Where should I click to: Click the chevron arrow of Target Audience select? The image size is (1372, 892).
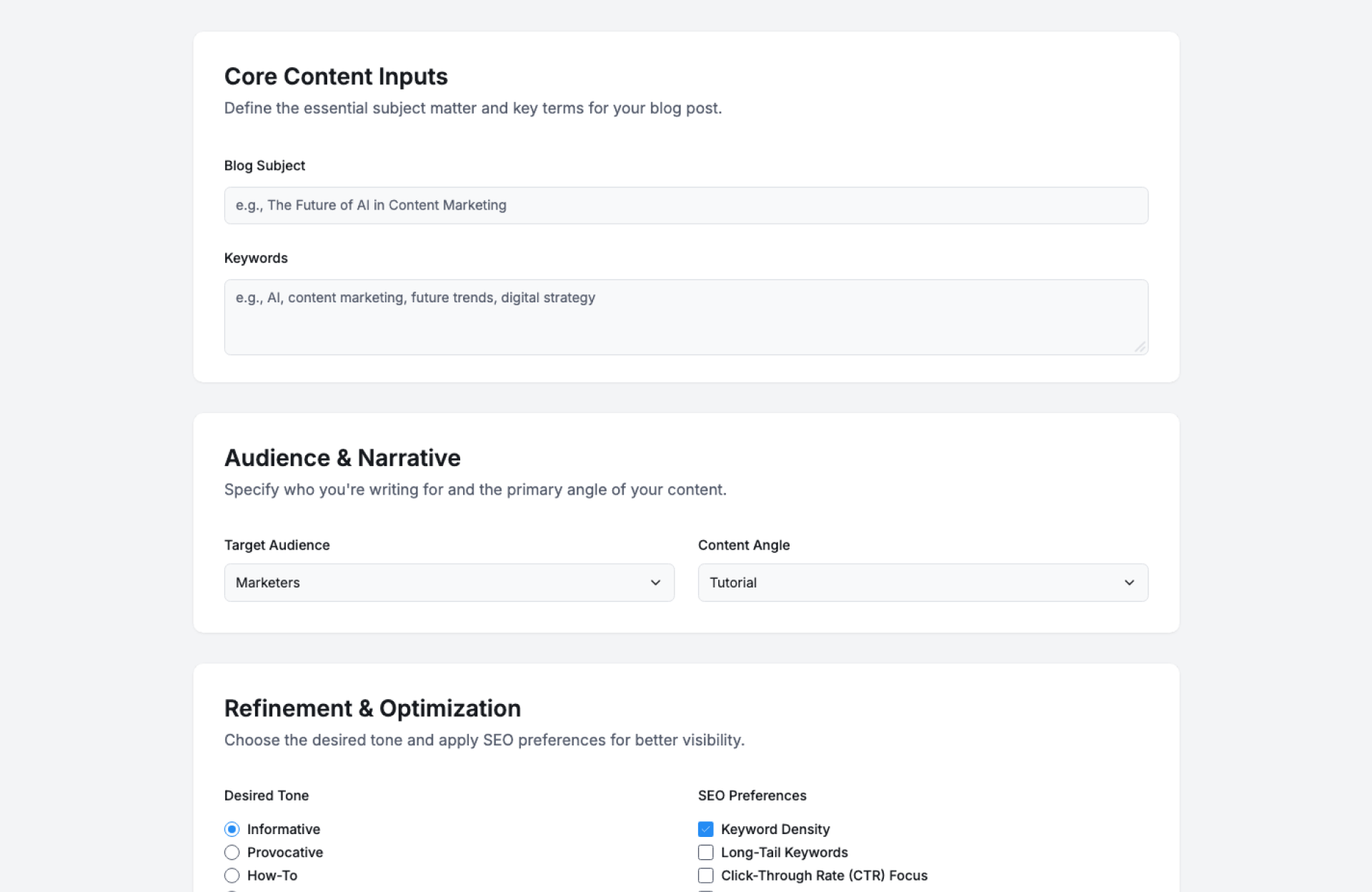pyautogui.click(x=655, y=583)
